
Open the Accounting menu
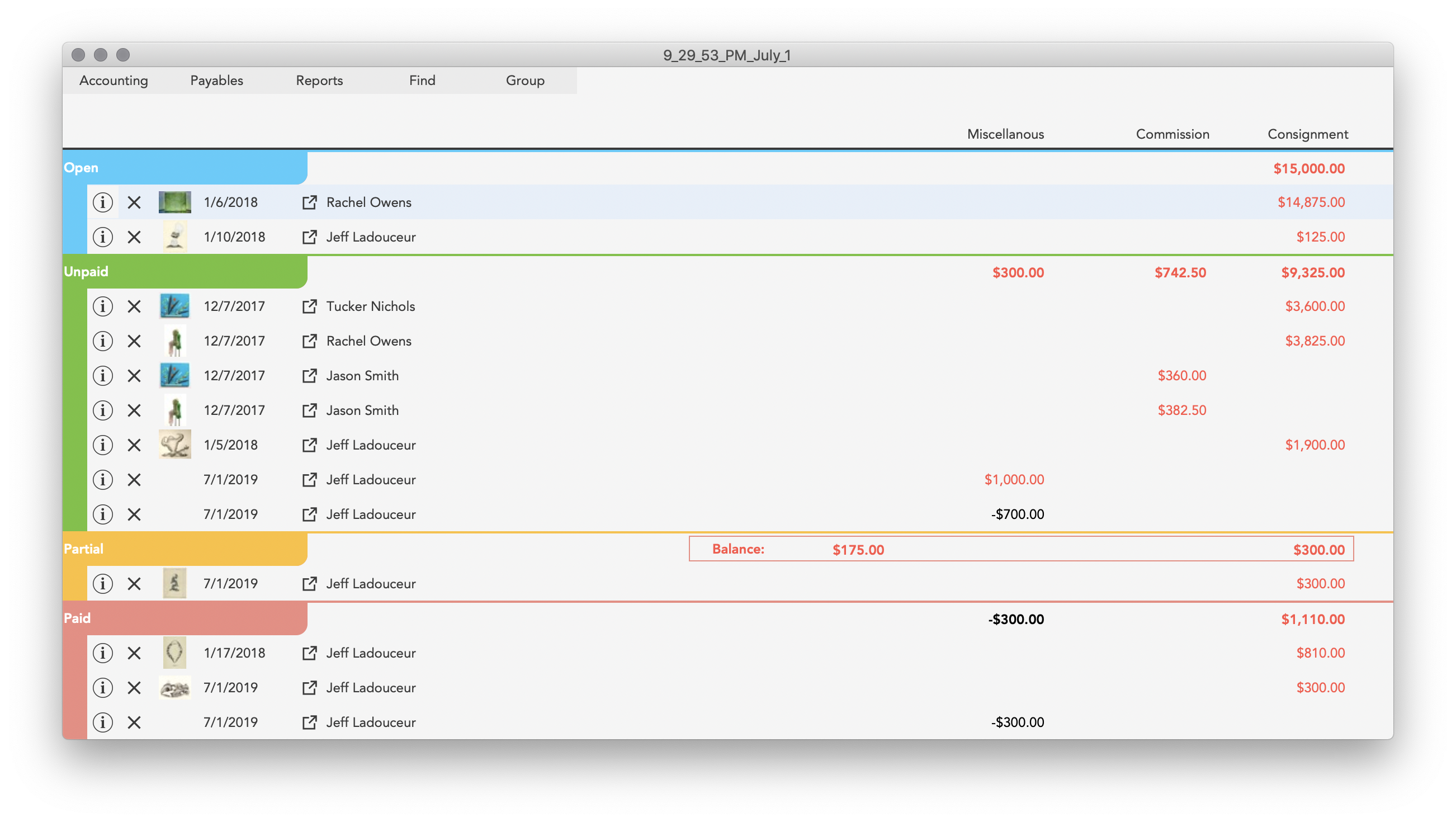pos(114,81)
